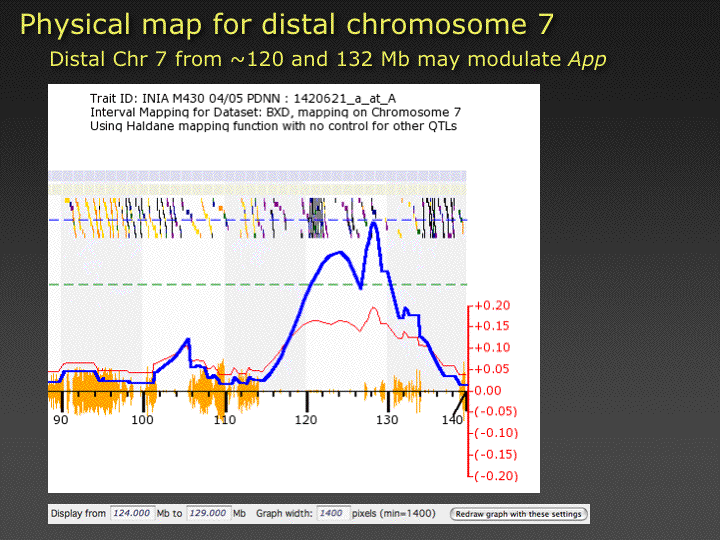Click the black triangle marker near 140 Mb
720x540 pixels.
point(460,402)
